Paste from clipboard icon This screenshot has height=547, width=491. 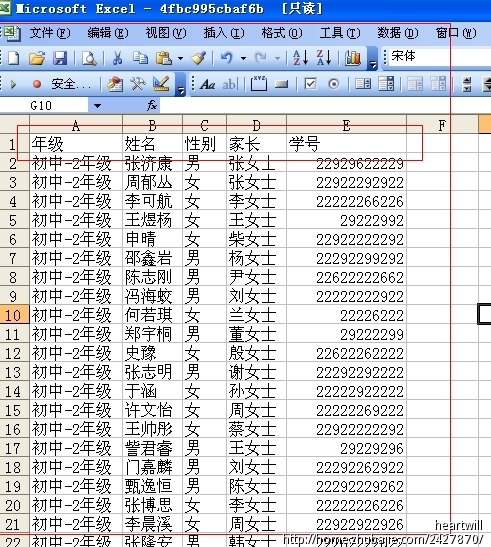coord(164,58)
